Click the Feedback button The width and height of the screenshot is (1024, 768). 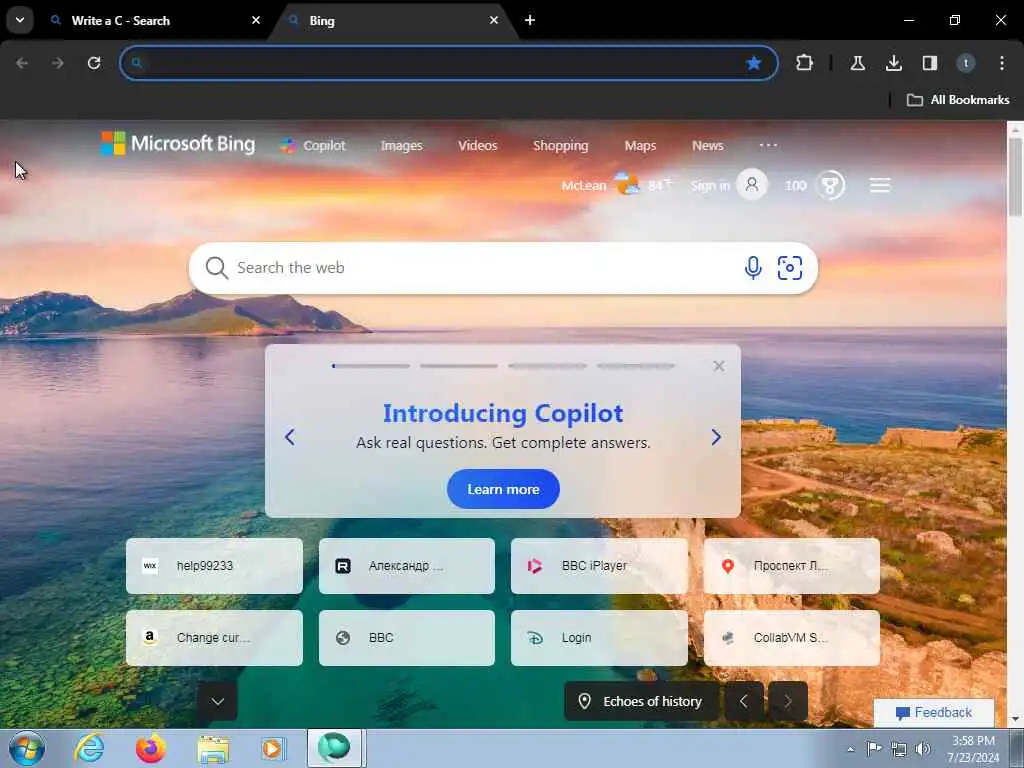[934, 712]
